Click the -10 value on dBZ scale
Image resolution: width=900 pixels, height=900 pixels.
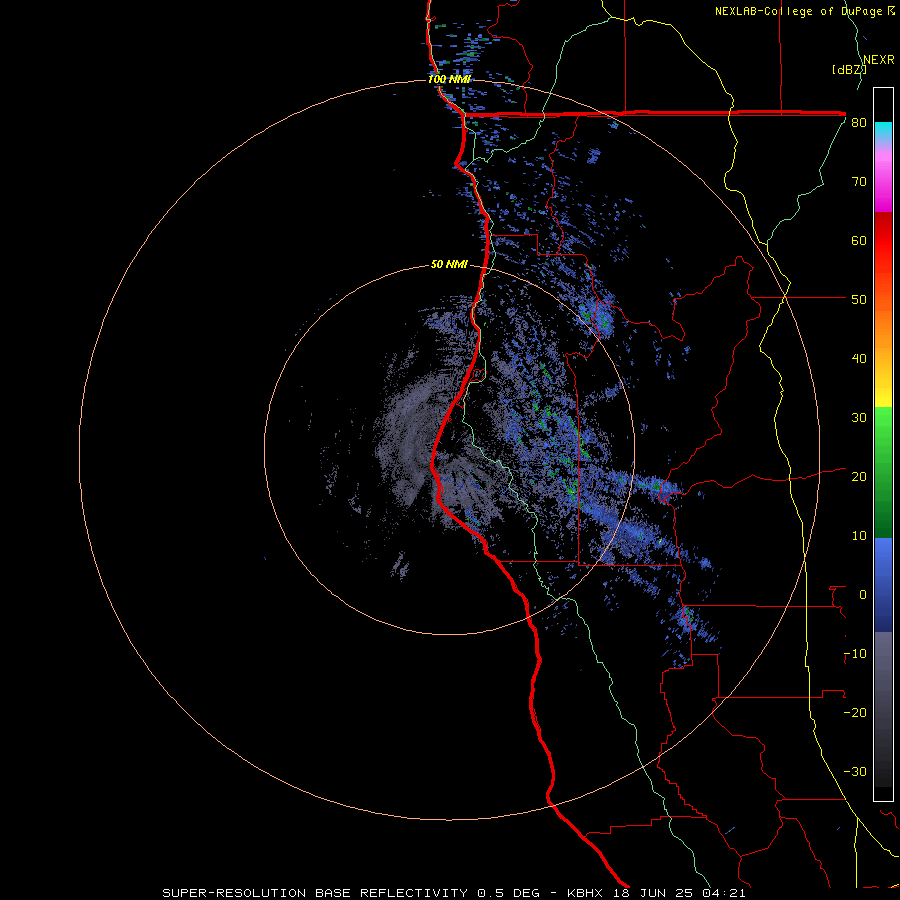(x=855, y=654)
